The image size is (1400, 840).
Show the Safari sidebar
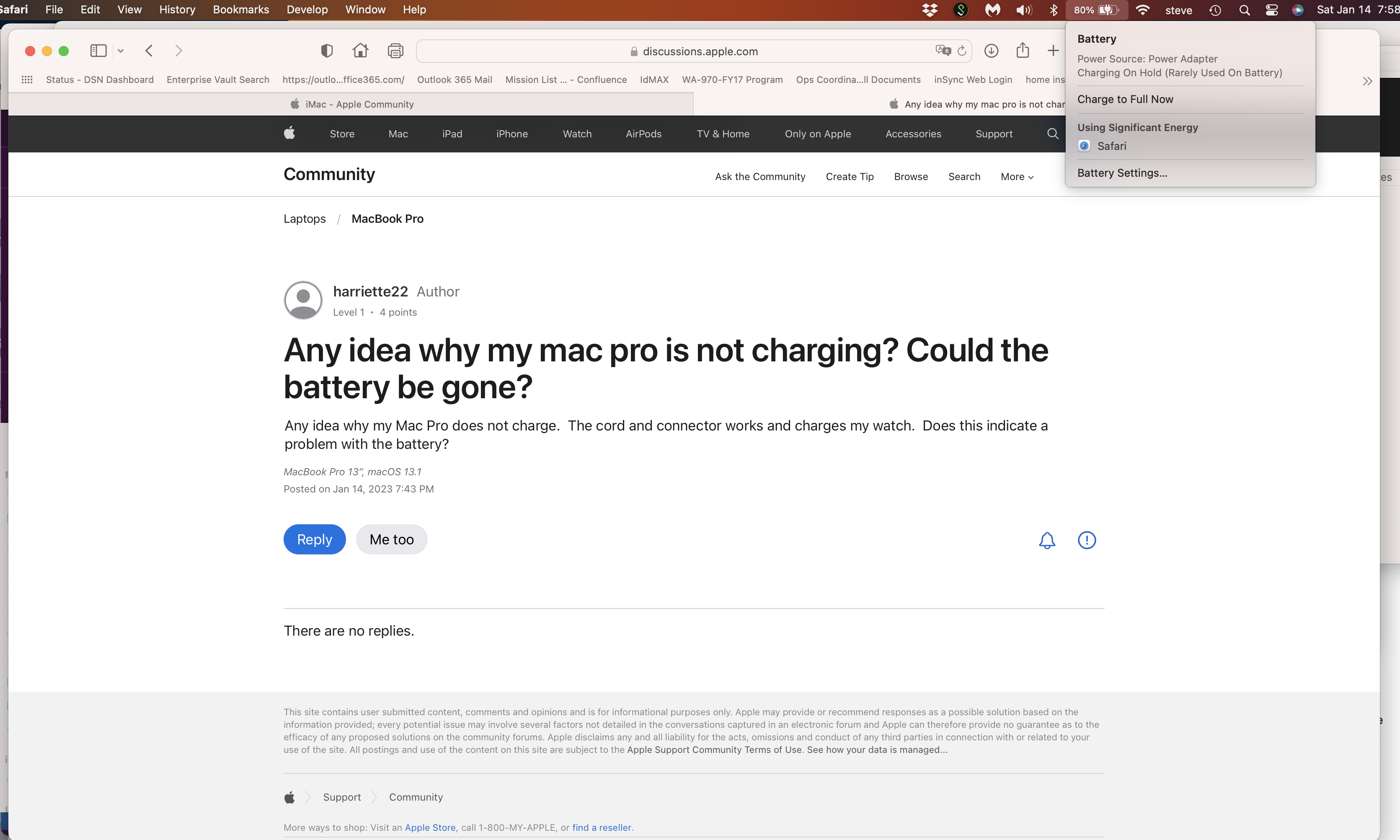(98, 50)
